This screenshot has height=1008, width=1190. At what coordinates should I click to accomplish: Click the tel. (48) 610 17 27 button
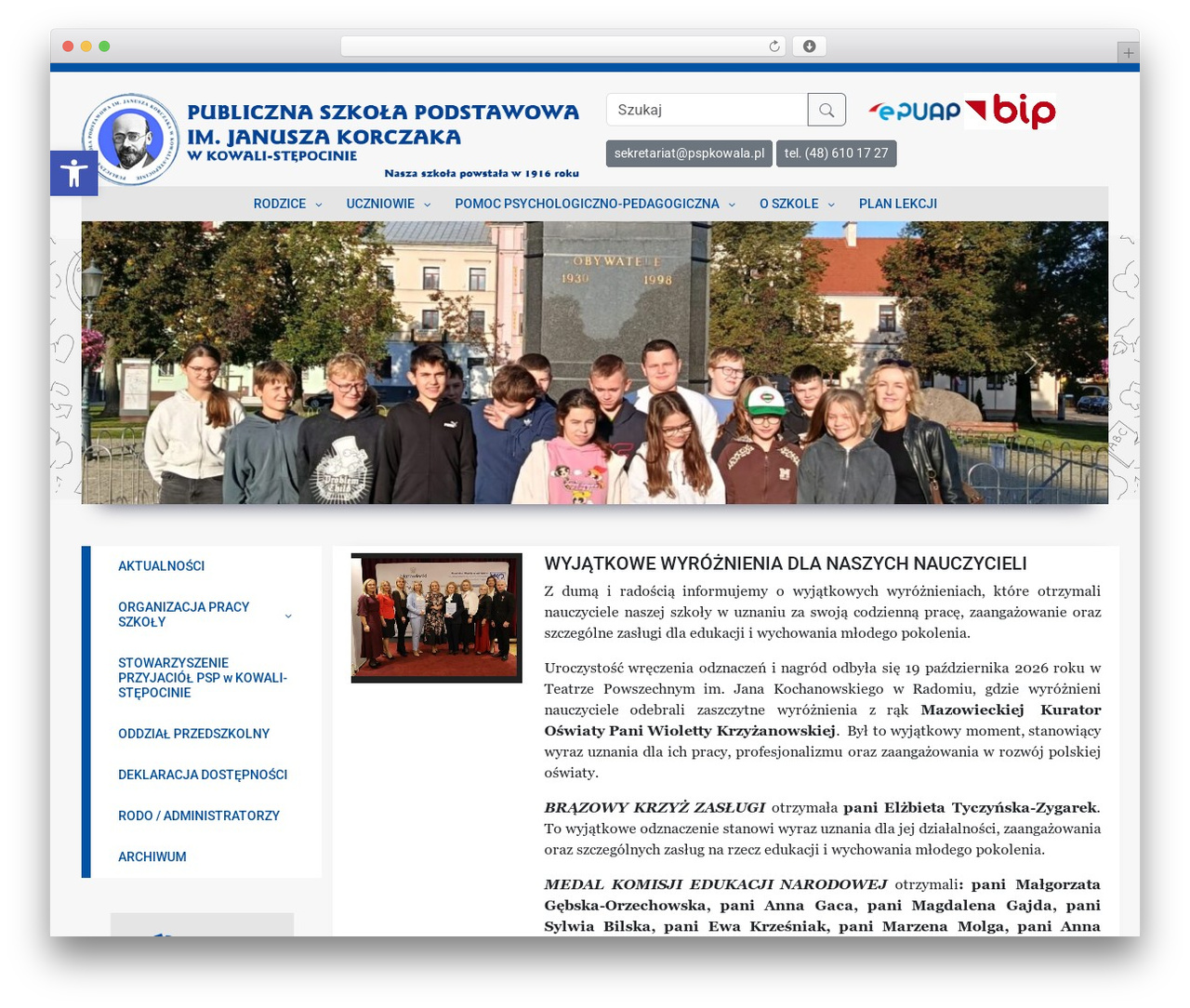coord(836,153)
